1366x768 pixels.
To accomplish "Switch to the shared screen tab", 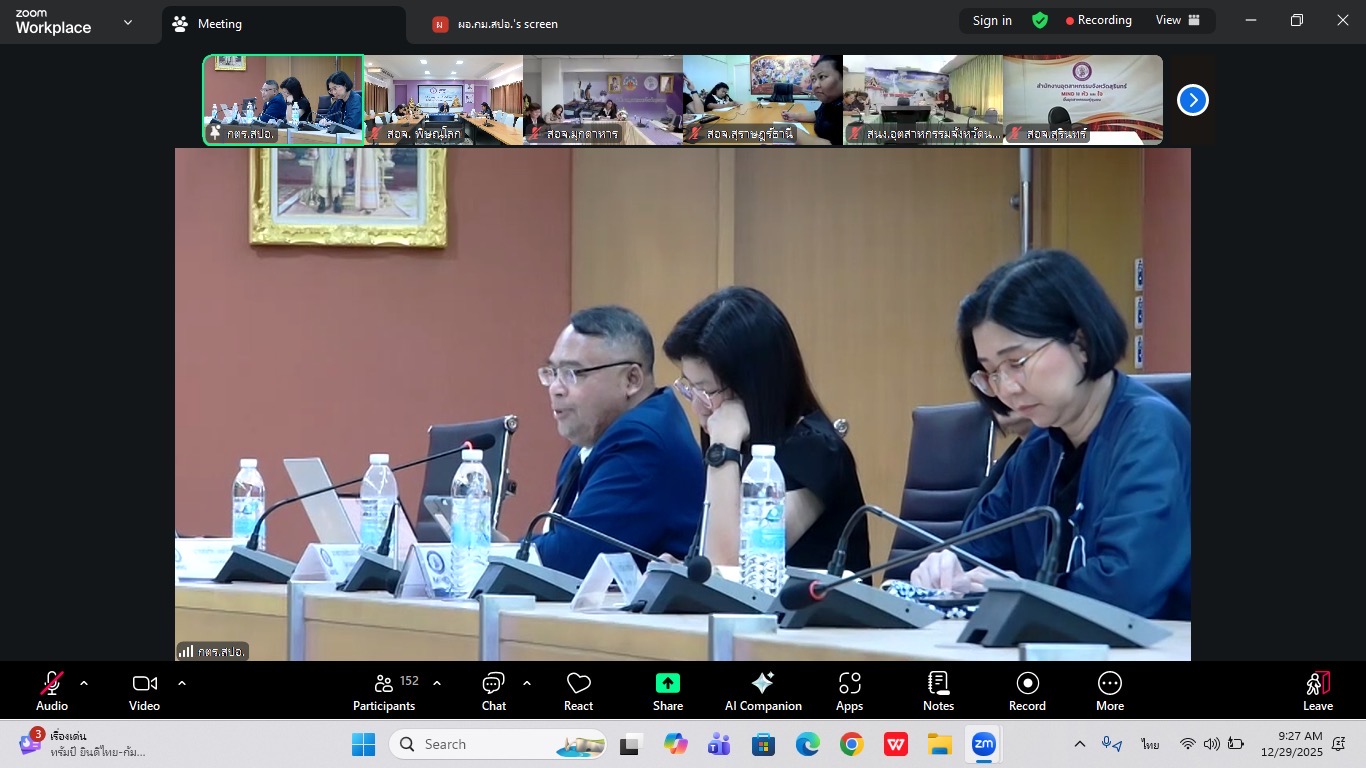I will (508, 24).
